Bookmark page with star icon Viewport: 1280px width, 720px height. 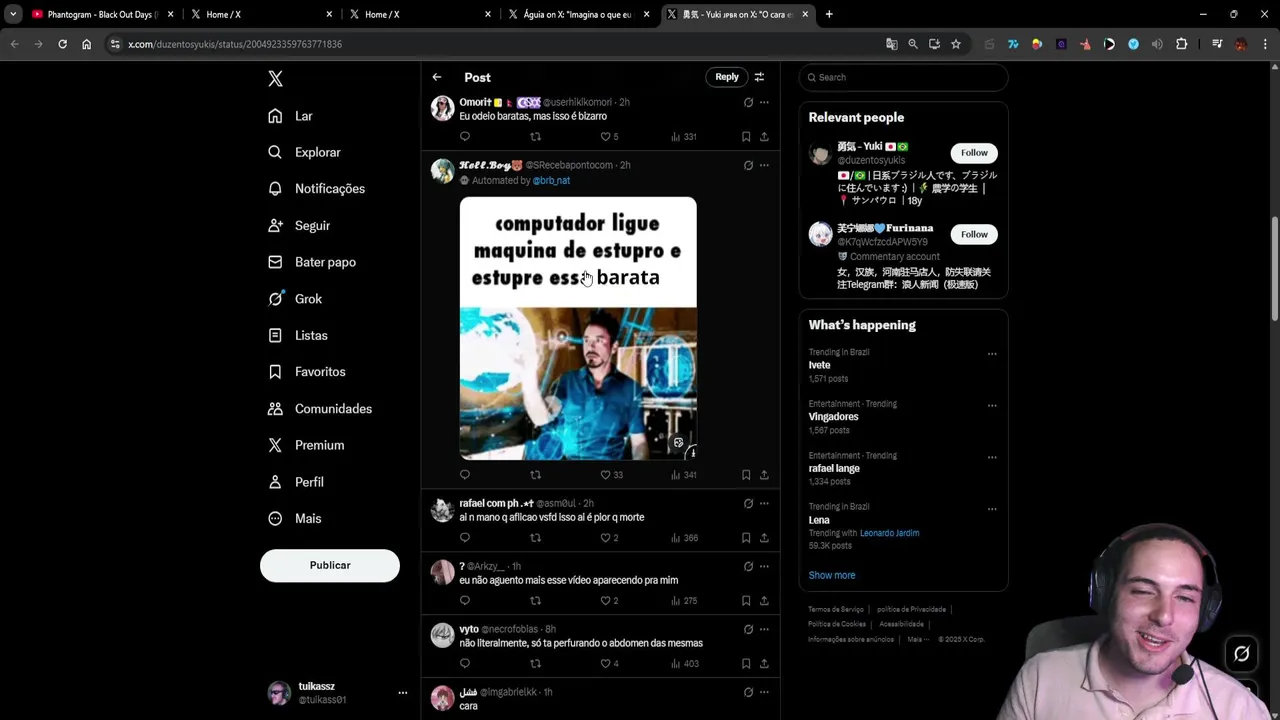[x=956, y=44]
